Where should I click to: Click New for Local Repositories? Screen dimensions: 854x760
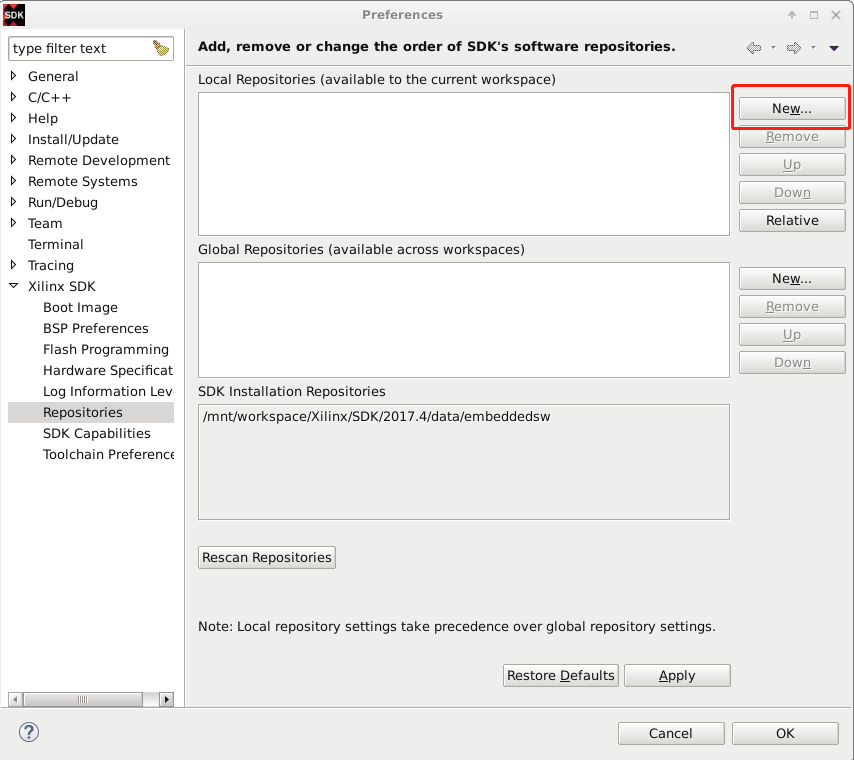point(791,107)
